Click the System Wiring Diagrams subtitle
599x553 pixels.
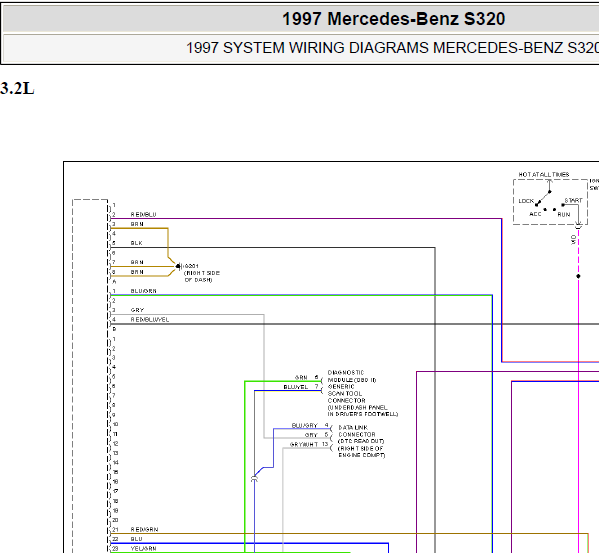coord(392,48)
